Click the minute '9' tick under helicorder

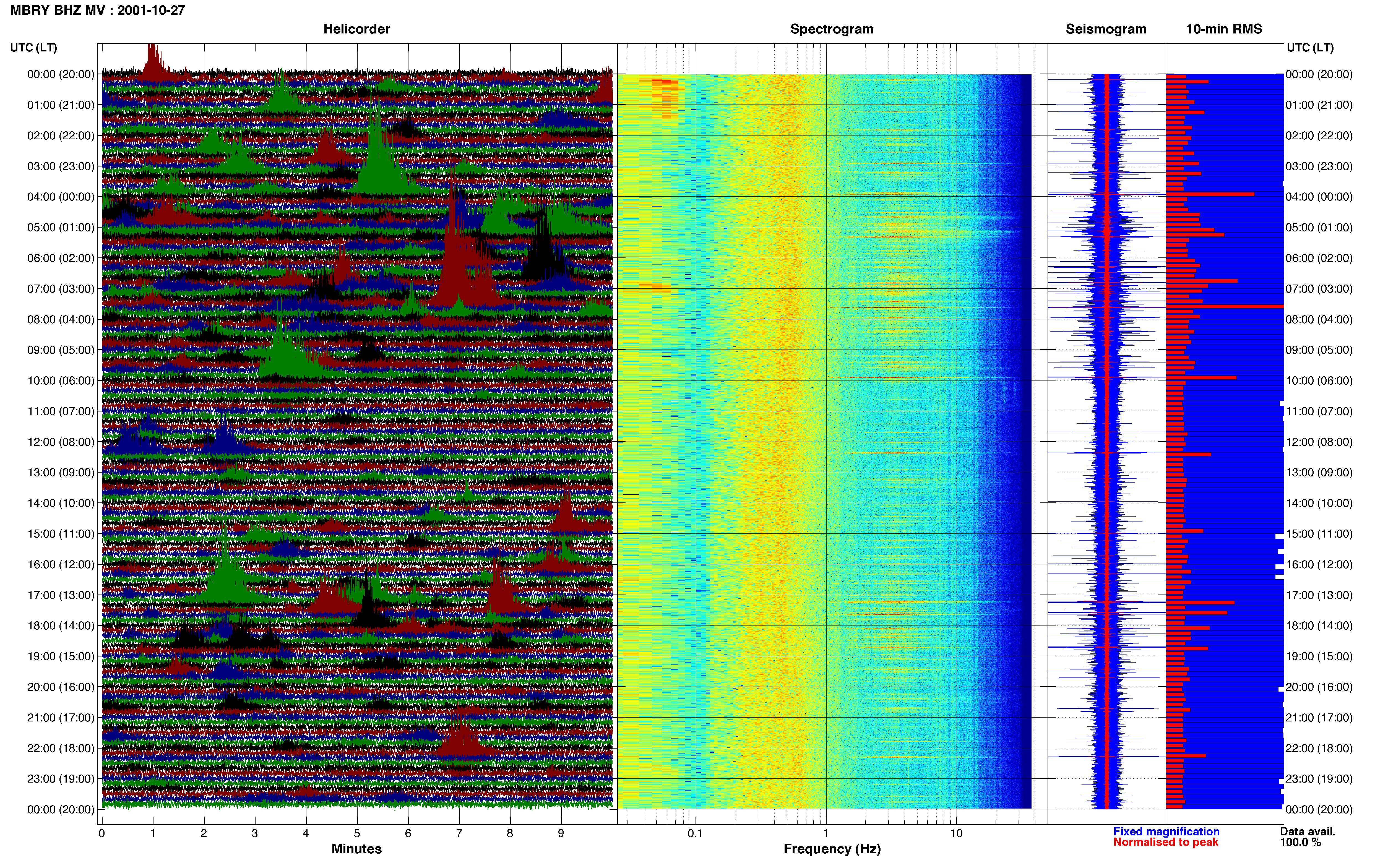click(x=561, y=833)
